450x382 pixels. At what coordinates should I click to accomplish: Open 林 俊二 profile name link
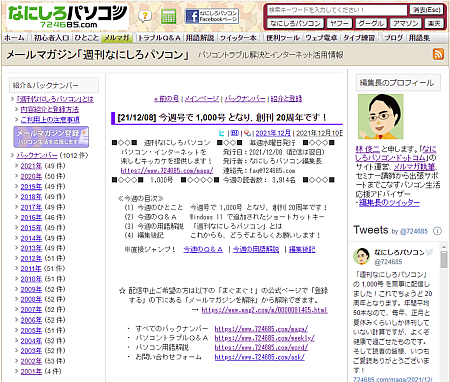368,149
